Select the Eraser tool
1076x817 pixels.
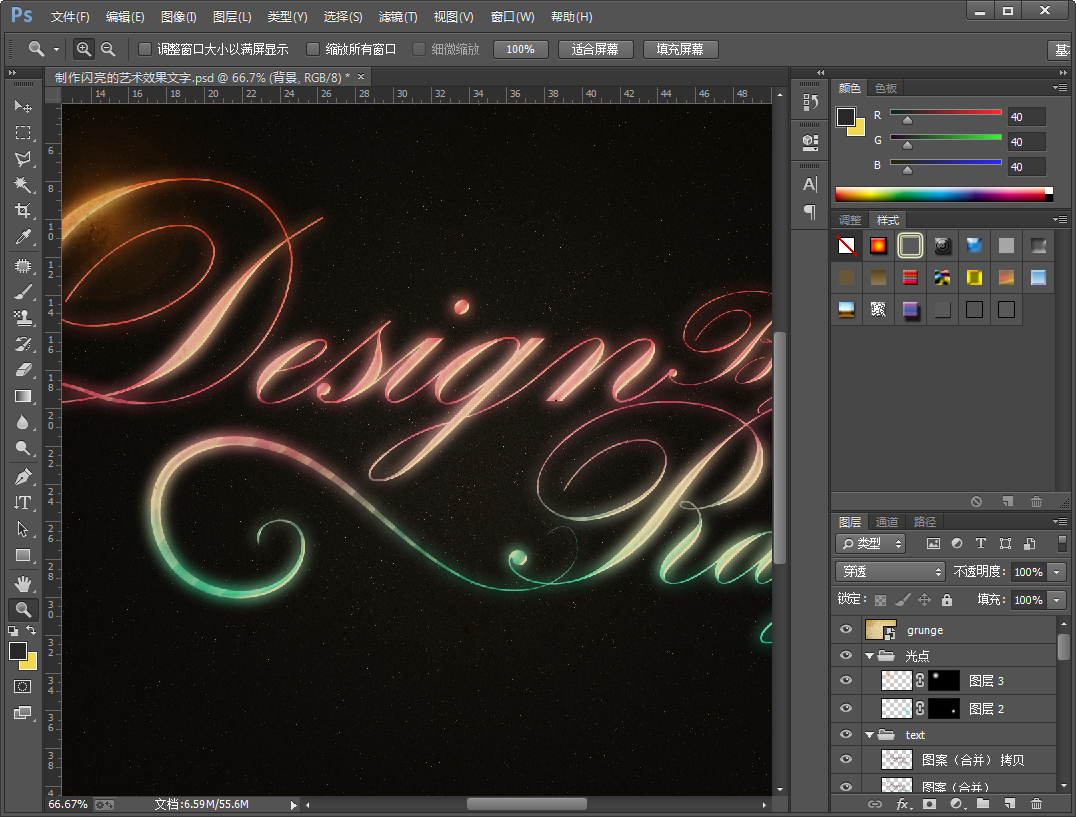click(22, 370)
